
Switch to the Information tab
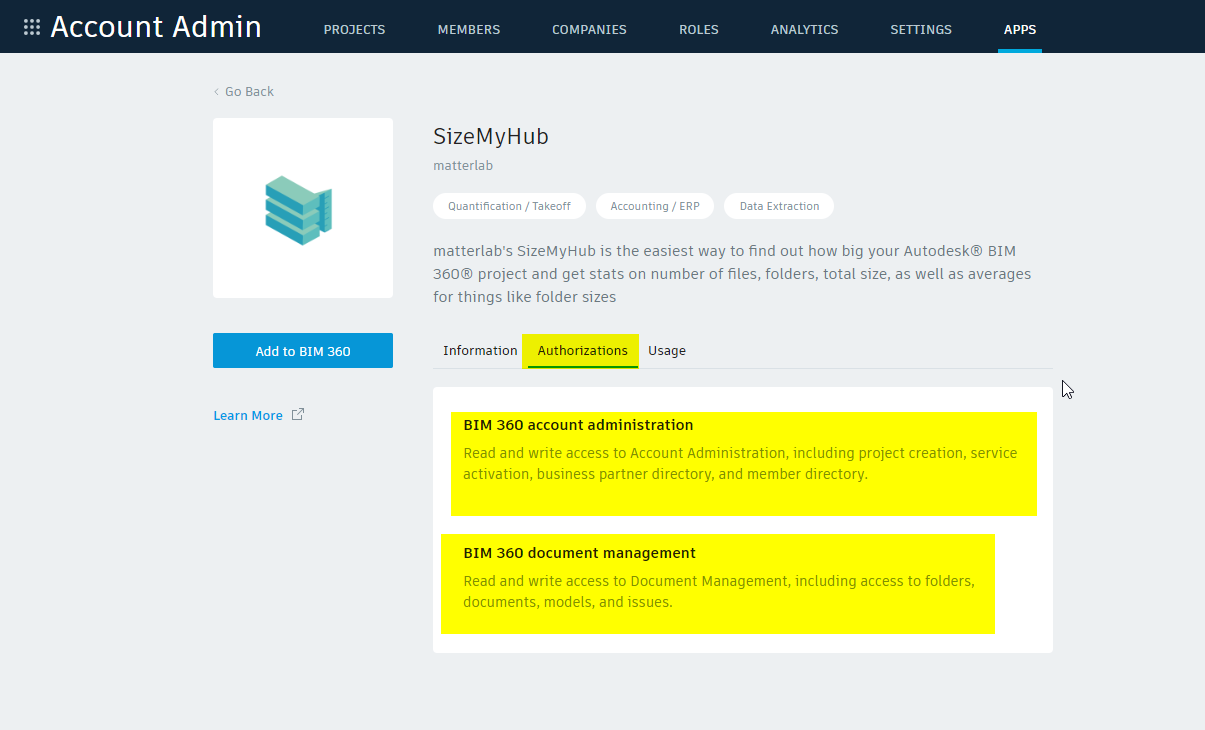(480, 351)
